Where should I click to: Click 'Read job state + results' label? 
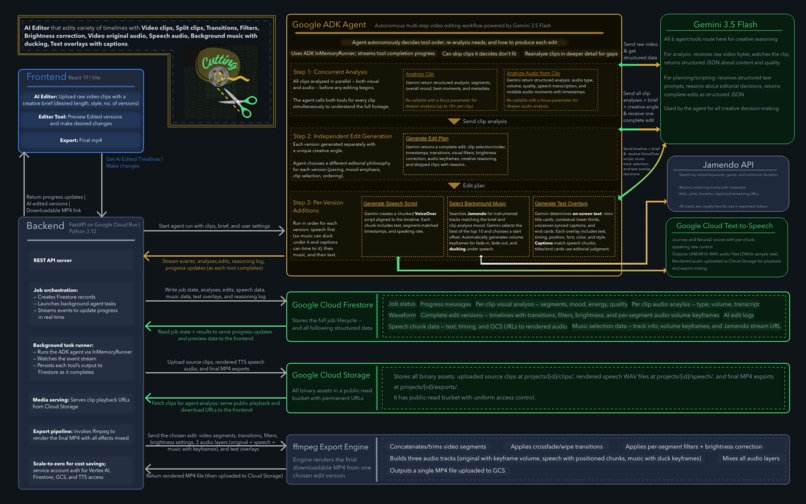215,335
